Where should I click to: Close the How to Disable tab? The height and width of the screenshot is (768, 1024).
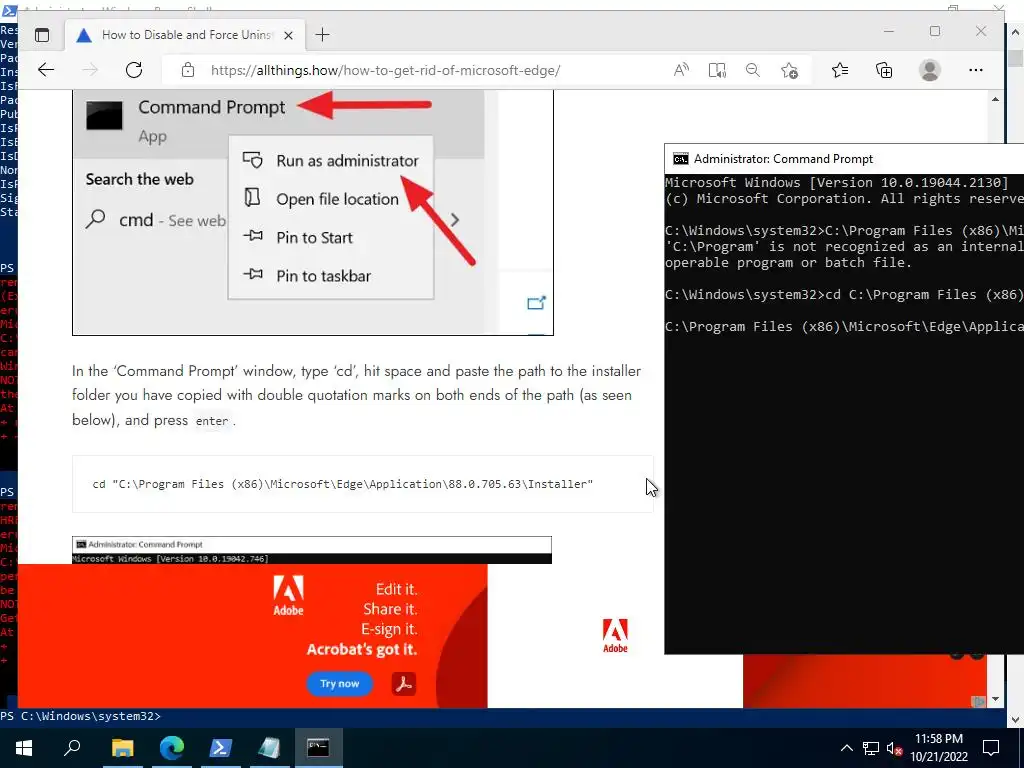289,35
